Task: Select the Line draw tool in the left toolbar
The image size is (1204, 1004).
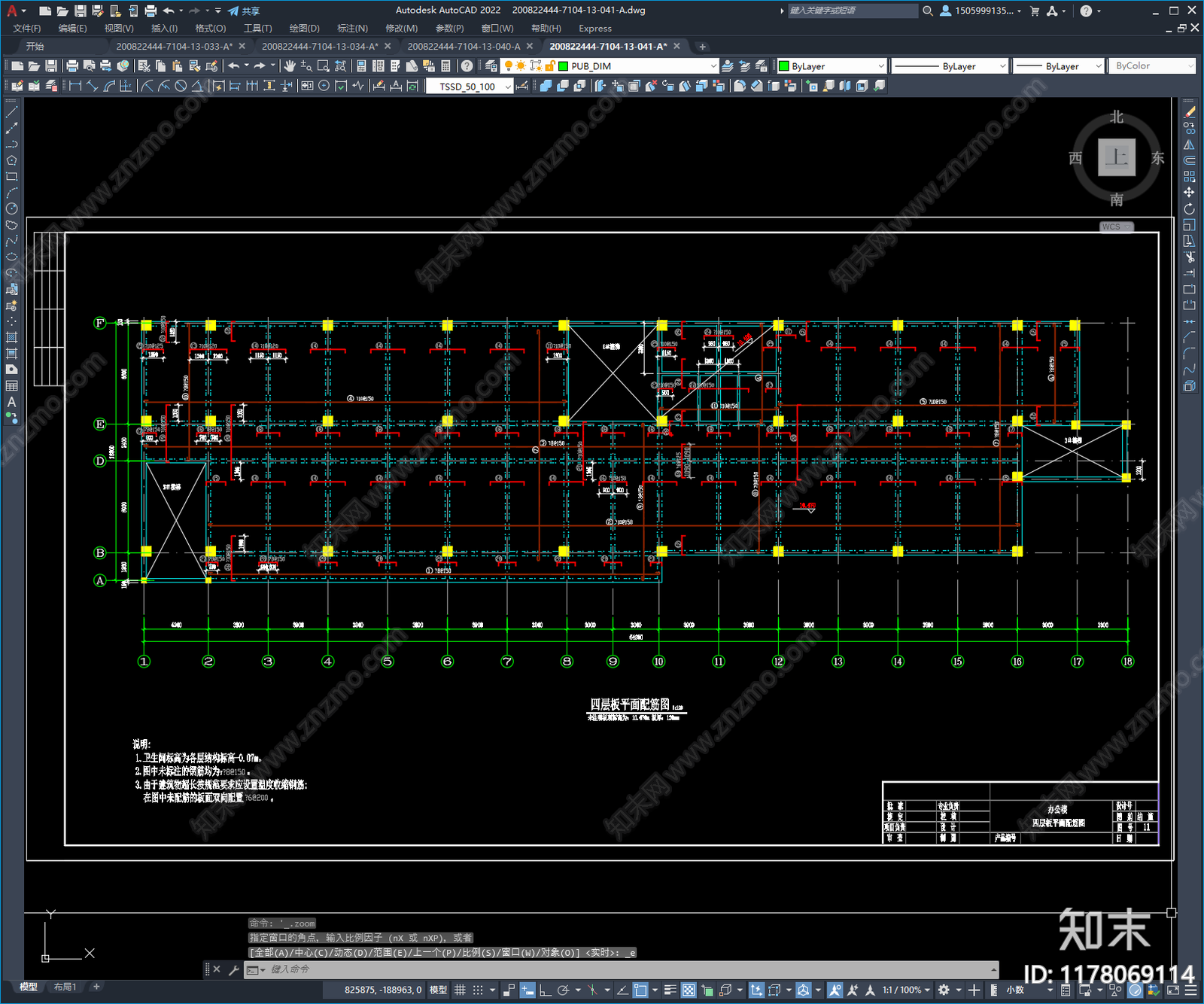Action: click(x=11, y=111)
